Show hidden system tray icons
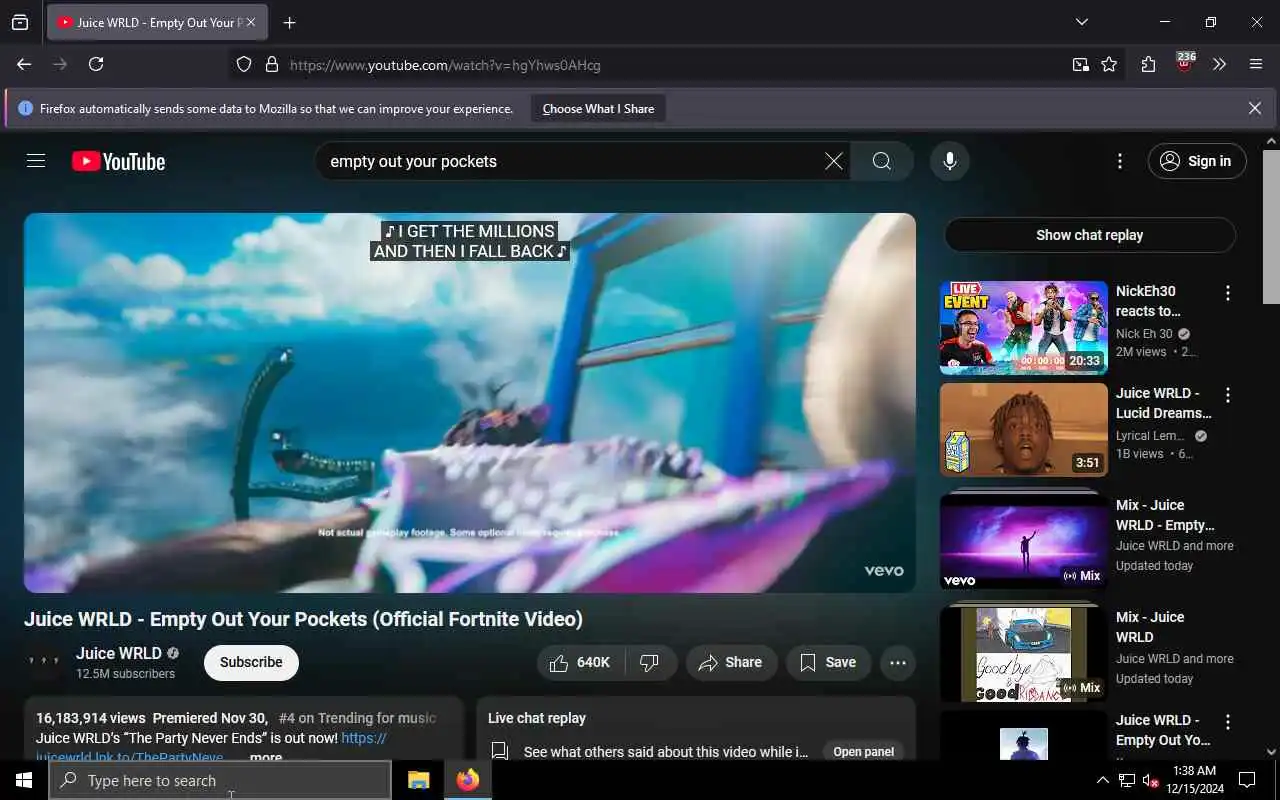The height and width of the screenshot is (800, 1280). click(1102, 780)
